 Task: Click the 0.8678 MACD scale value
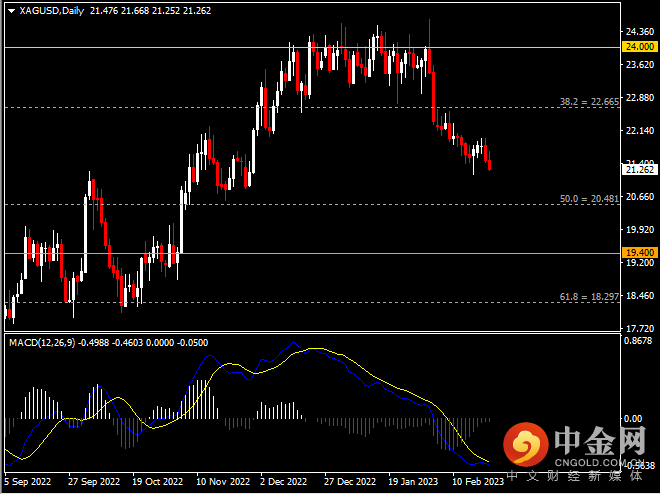coord(637,342)
